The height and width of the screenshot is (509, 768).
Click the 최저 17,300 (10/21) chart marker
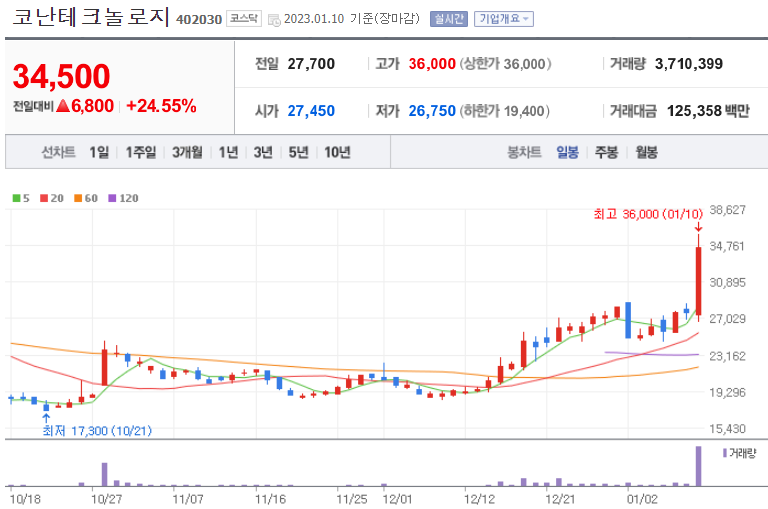pyautogui.click(x=97, y=431)
